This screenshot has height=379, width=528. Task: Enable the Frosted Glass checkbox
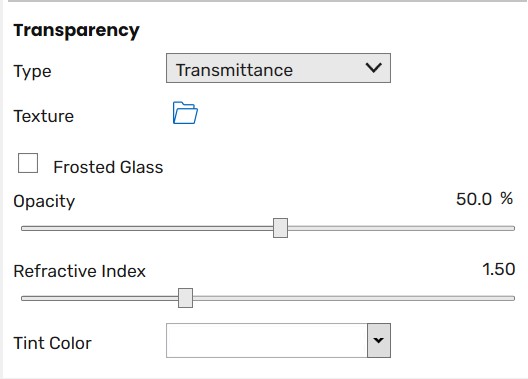click(28, 163)
